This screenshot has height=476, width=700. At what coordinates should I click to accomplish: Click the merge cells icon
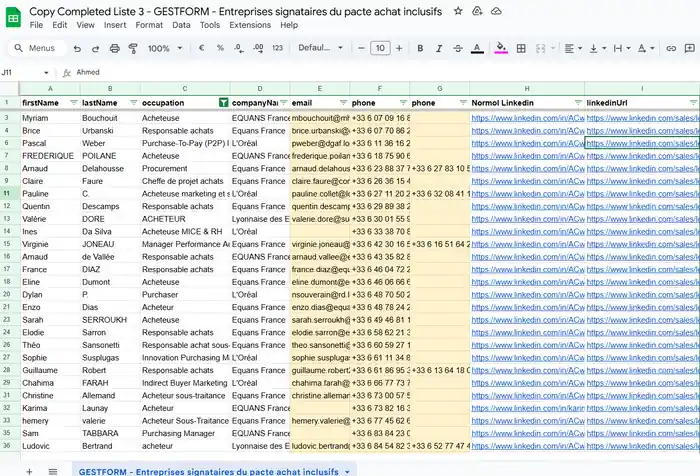pyautogui.click(x=540, y=48)
